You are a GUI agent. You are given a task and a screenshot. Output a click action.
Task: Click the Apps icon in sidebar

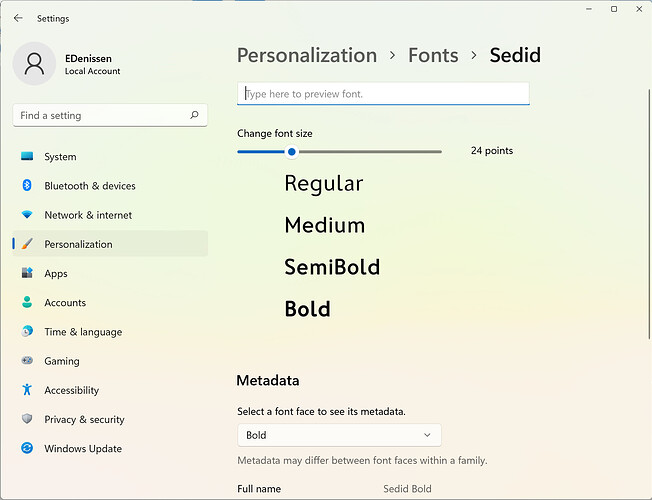(x=27, y=273)
